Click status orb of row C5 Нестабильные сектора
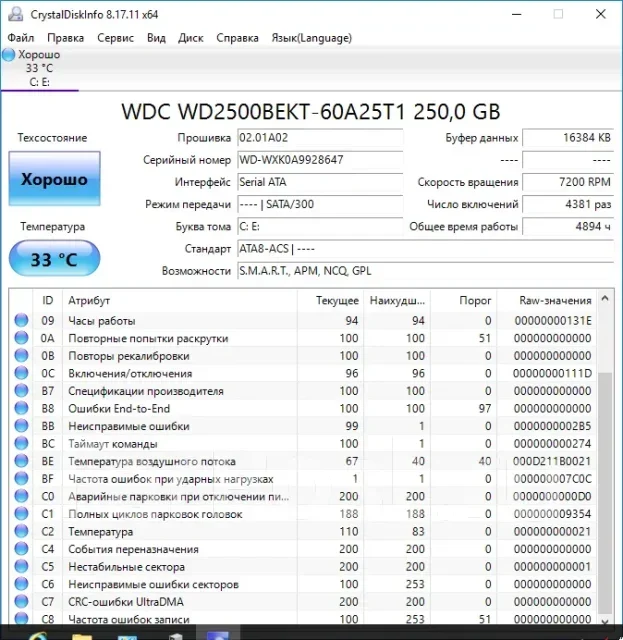The image size is (623, 640). (x=21, y=566)
